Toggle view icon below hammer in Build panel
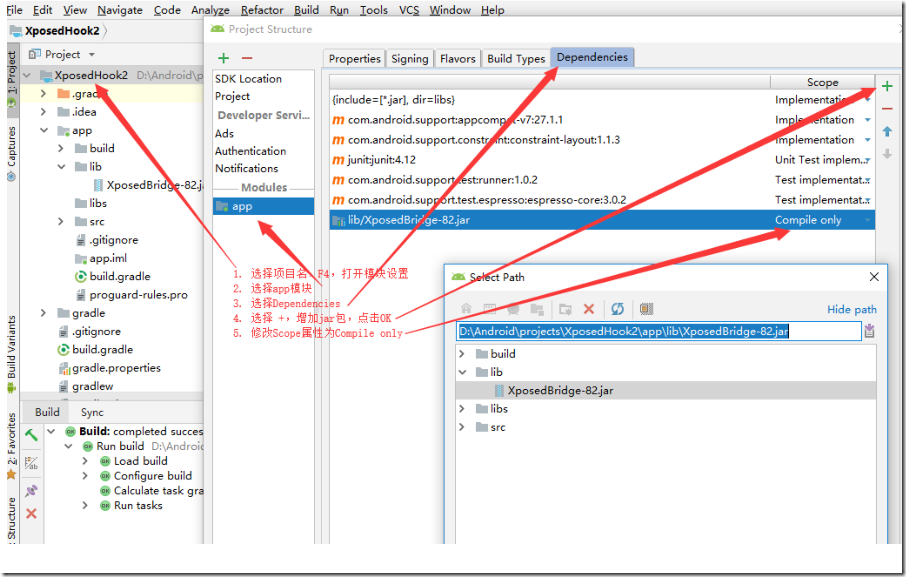 click(32, 463)
